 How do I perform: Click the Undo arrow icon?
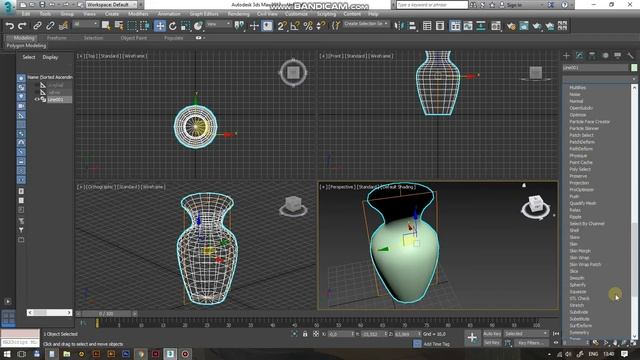click(x=9, y=26)
